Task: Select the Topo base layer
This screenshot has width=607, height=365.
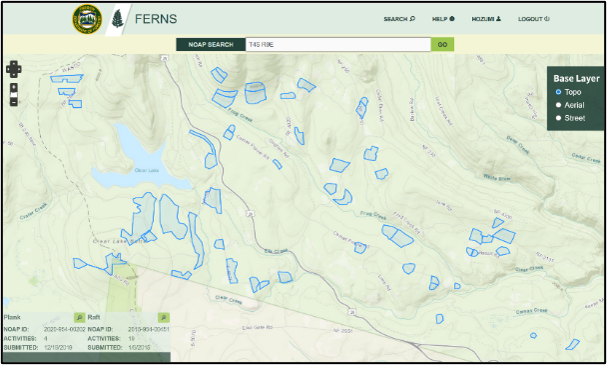Action: click(x=558, y=92)
